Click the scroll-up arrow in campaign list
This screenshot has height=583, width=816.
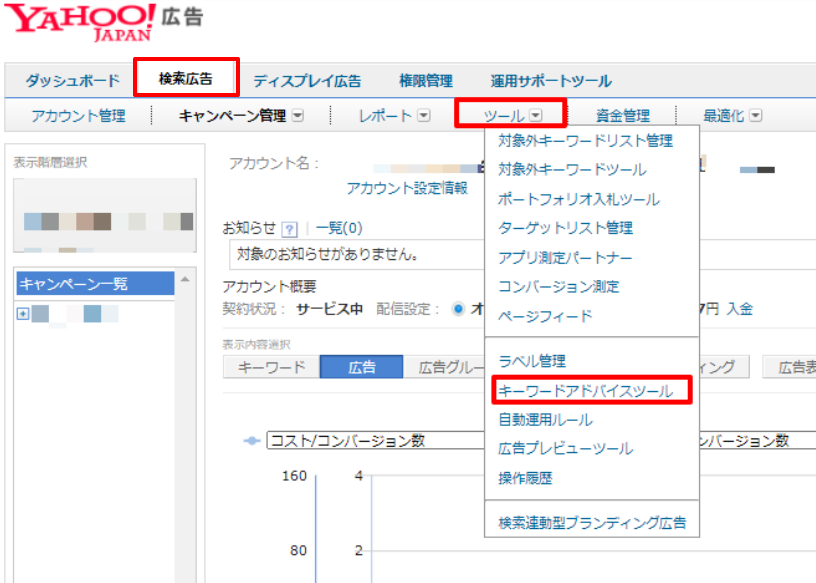click(184, 282)
